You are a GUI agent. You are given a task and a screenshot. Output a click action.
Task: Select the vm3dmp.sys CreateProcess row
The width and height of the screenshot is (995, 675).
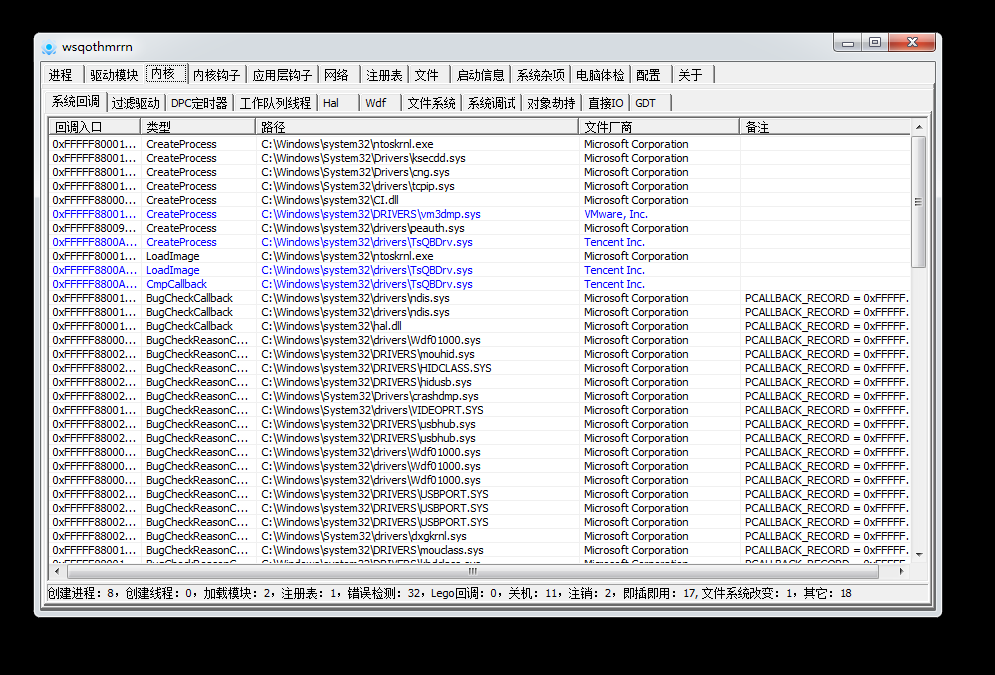point(370,214)
